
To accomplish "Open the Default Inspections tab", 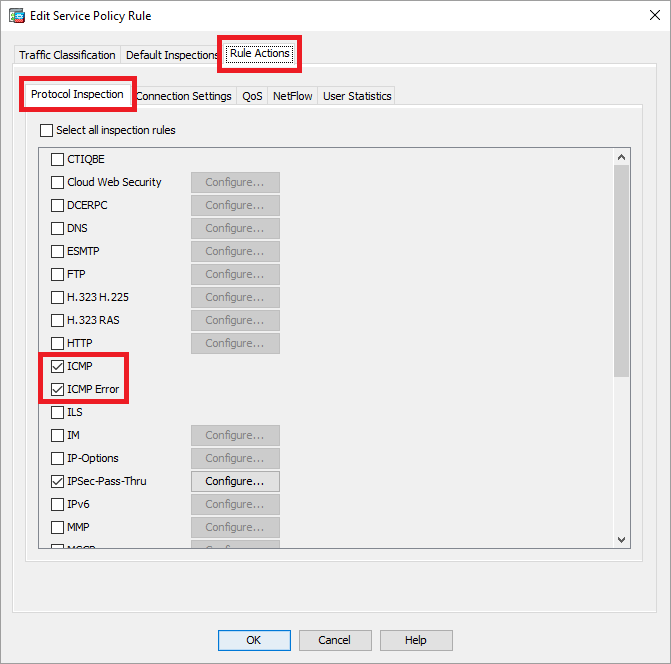I will [171, 55].
